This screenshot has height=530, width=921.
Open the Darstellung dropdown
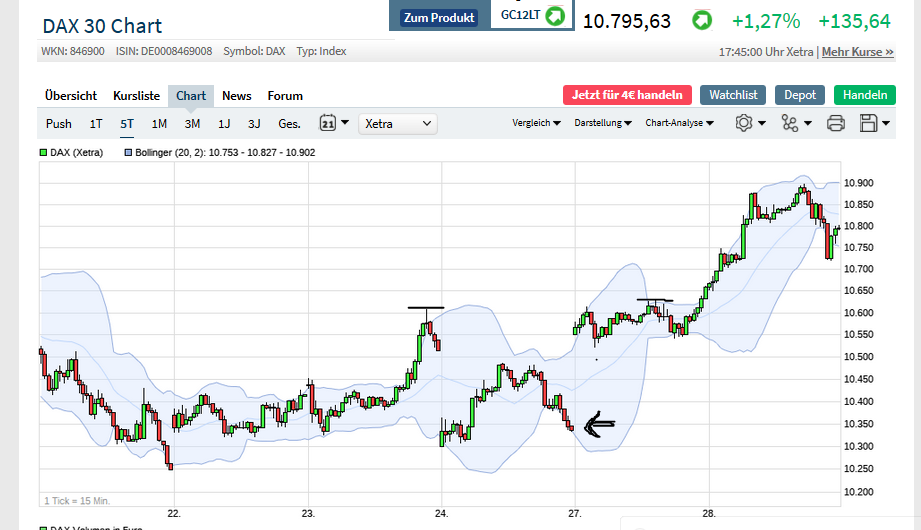coord(603,123)
